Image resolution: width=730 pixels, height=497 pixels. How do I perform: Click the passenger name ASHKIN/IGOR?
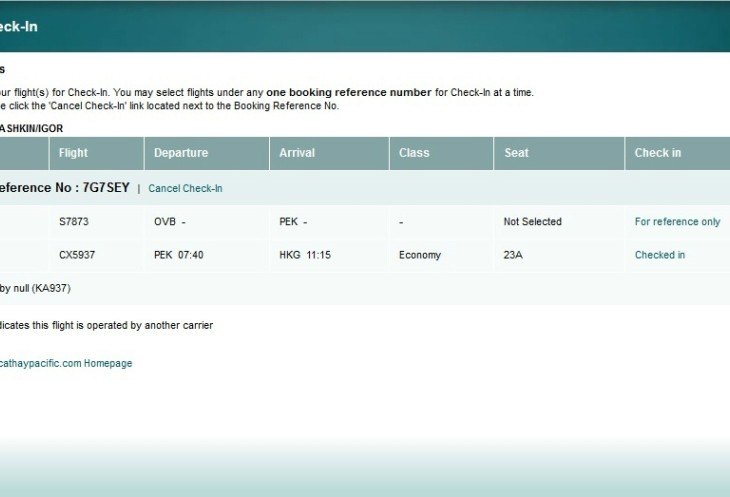point(31,128)
